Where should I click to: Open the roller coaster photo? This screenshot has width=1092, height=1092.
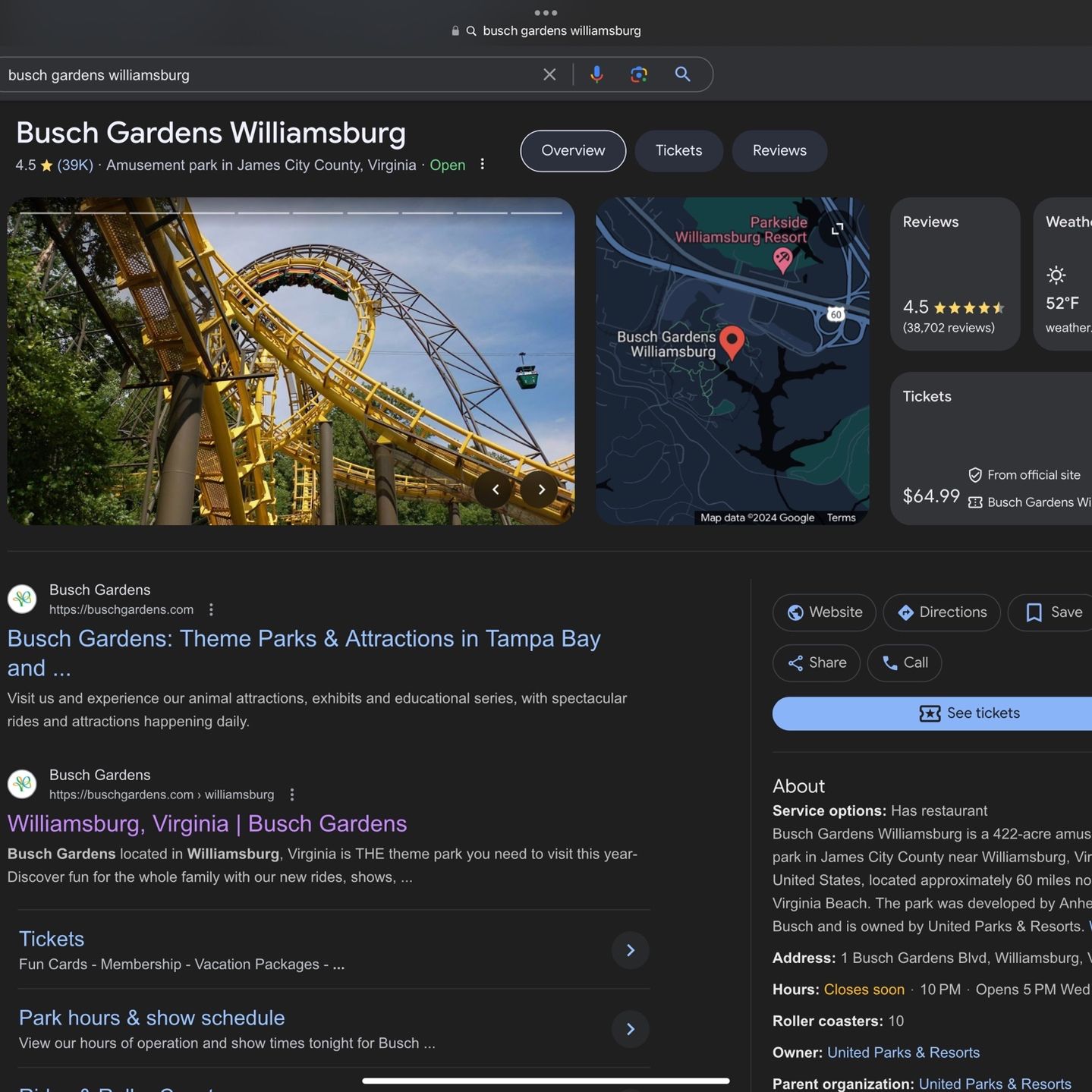click(291, 361)
